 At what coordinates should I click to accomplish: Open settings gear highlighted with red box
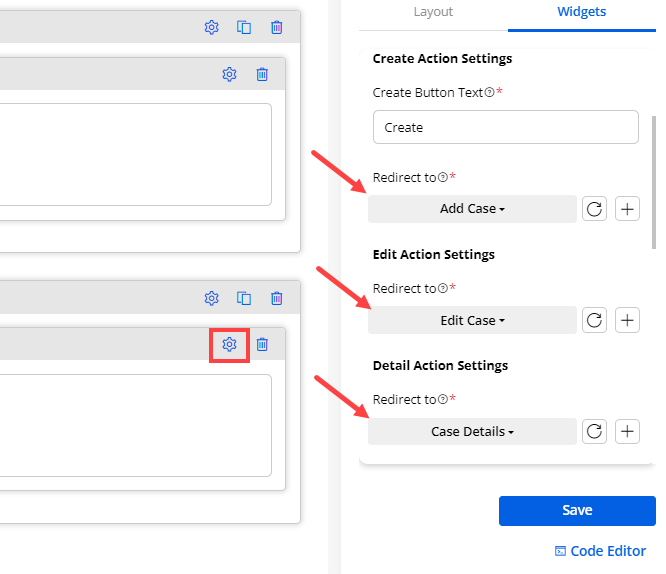[229, 344]
